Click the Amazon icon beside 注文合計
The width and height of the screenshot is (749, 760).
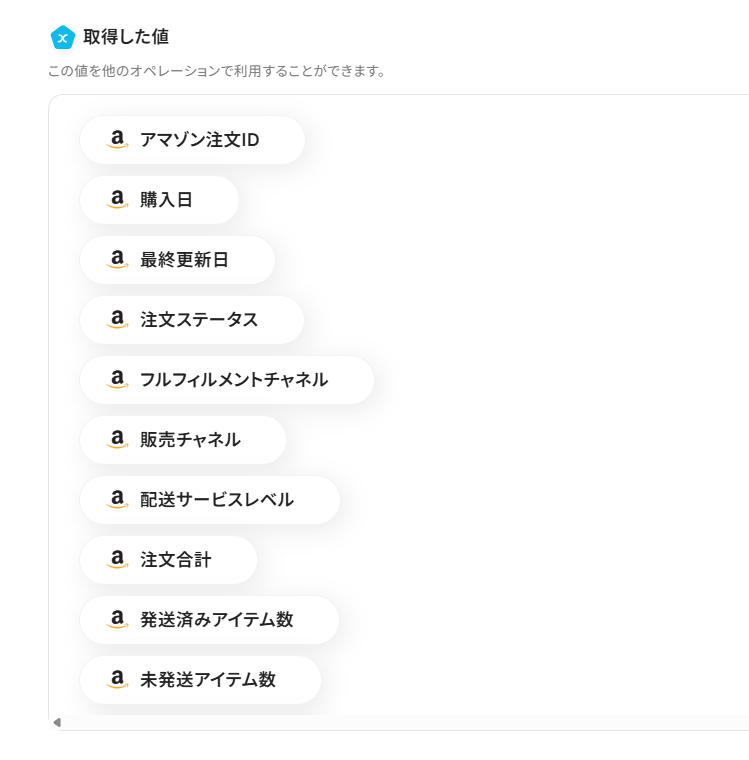tap(118, 560)
